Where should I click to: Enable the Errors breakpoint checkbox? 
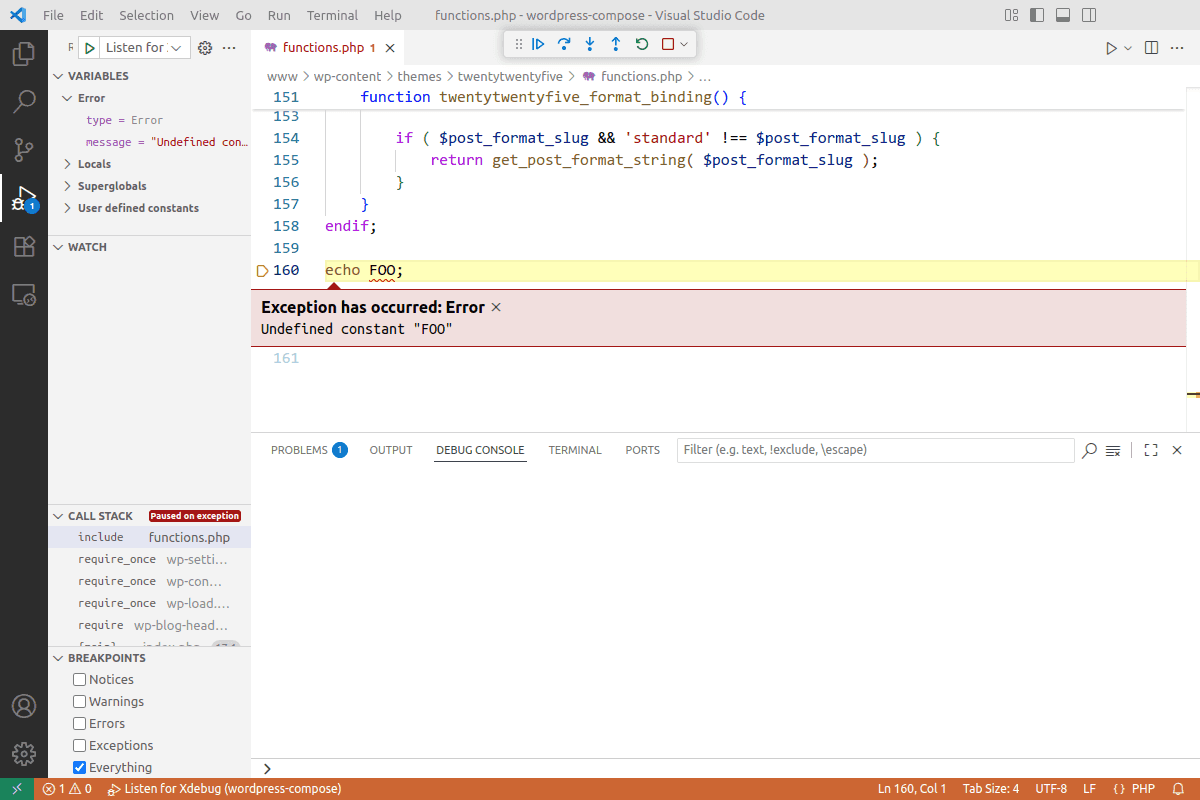[x=80, y=723]
